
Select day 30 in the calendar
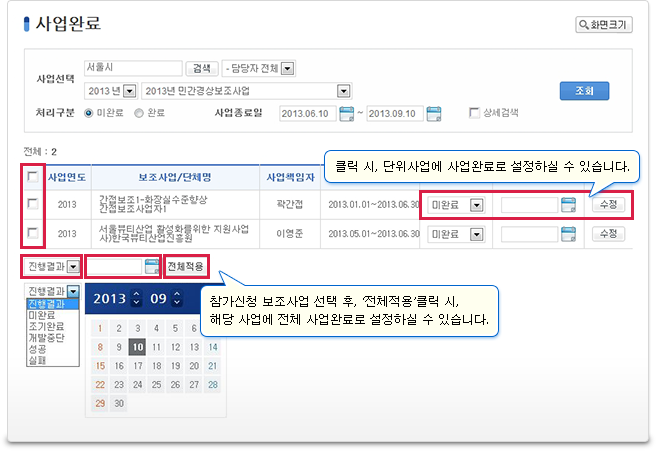119,403
